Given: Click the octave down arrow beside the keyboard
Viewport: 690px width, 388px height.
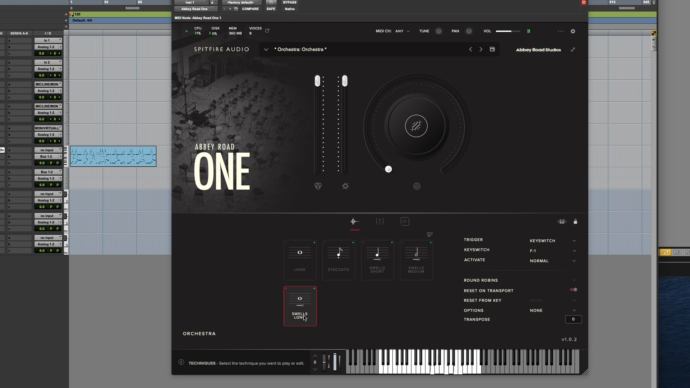Looking at the screenshot, I should [315, 369].
